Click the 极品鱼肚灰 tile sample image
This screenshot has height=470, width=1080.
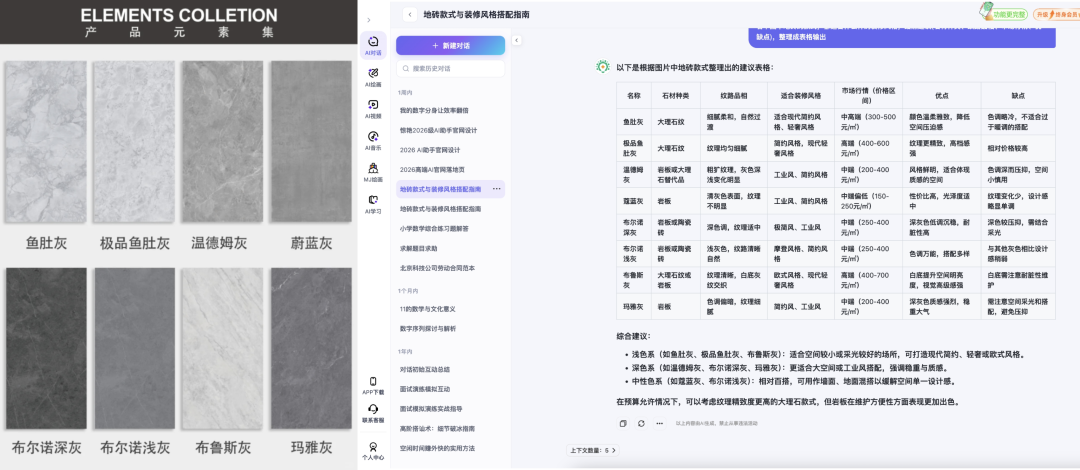[134, 142]
